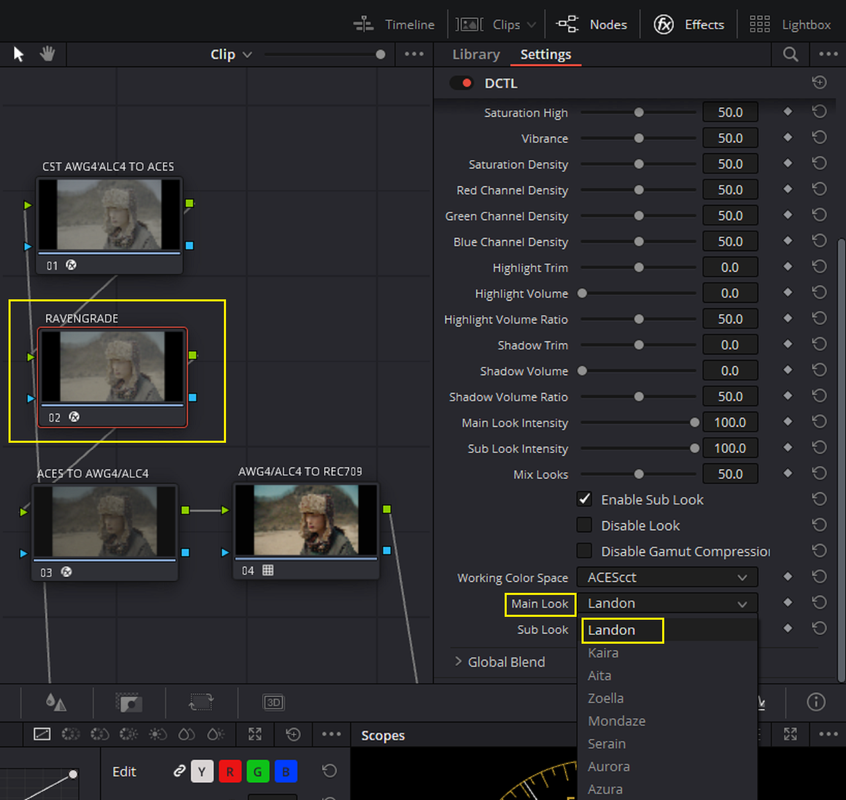Click the Saturation High slider handle
The image size is (846, 800).
click(x=639, y=112)
